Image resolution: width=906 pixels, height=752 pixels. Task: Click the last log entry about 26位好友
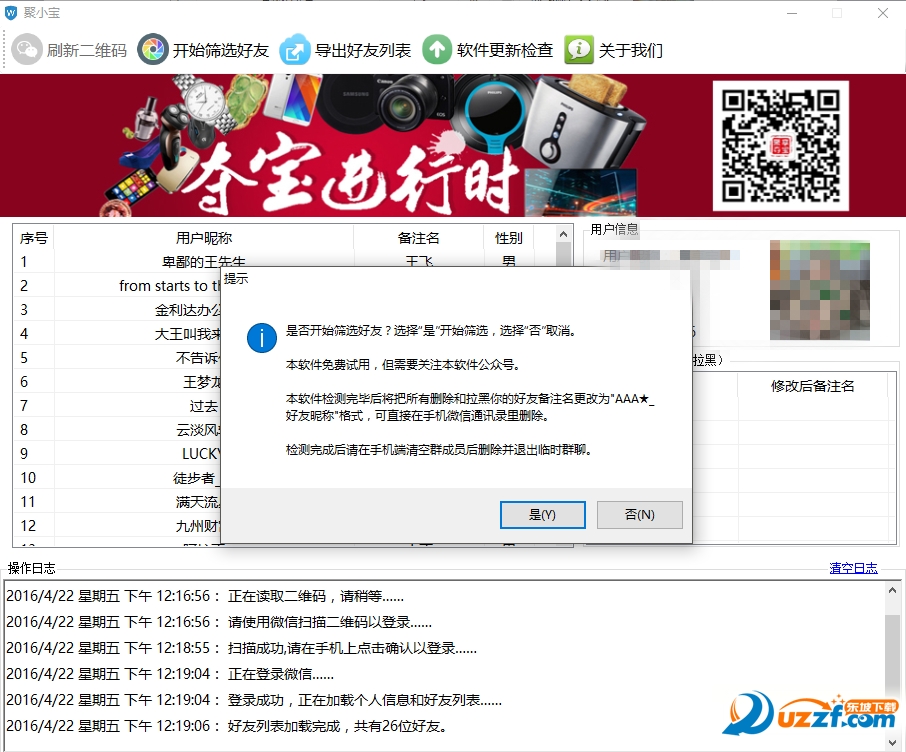point(226,726)
